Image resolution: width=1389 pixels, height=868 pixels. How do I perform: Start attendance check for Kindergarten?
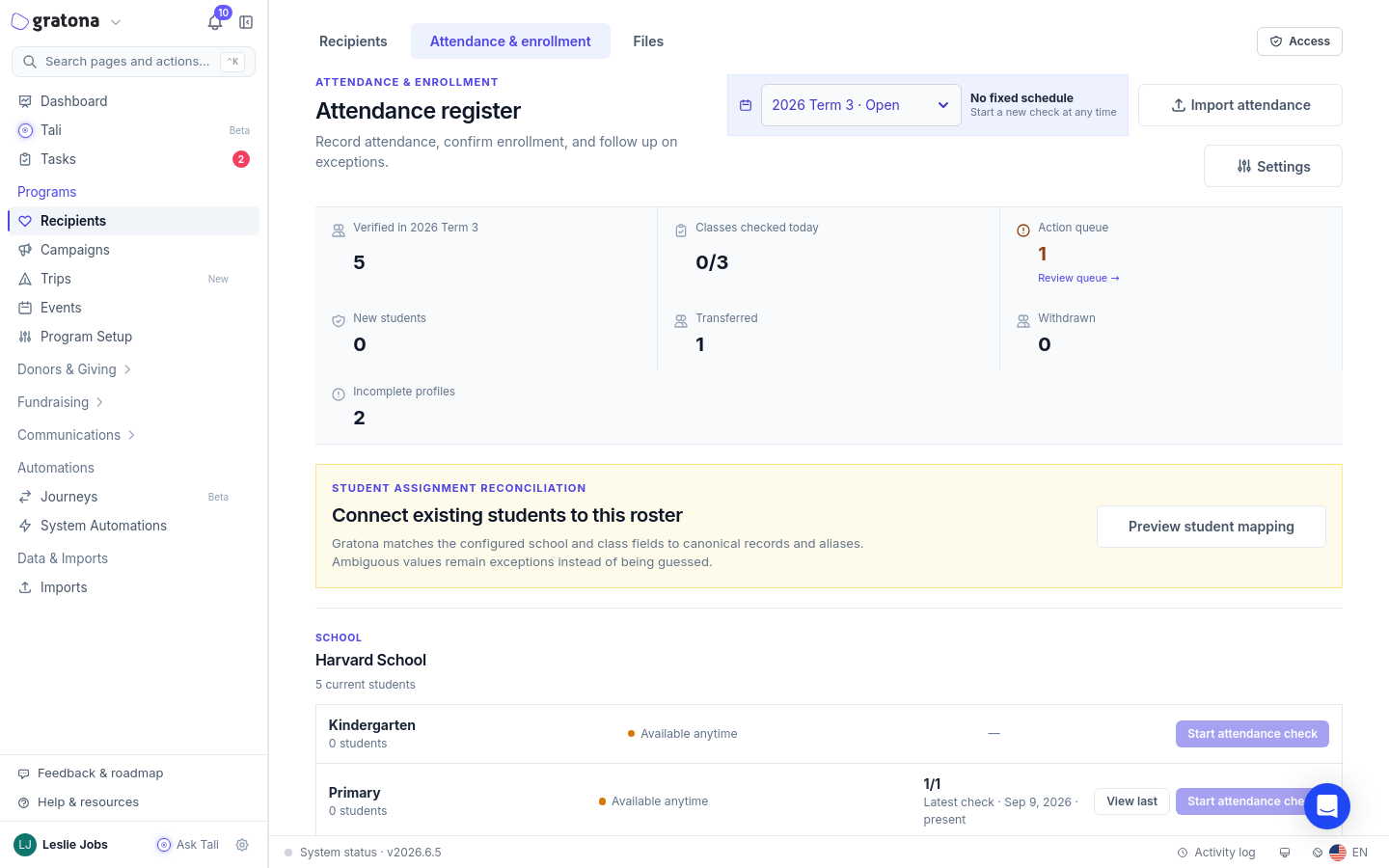[x=1252, y=734]
